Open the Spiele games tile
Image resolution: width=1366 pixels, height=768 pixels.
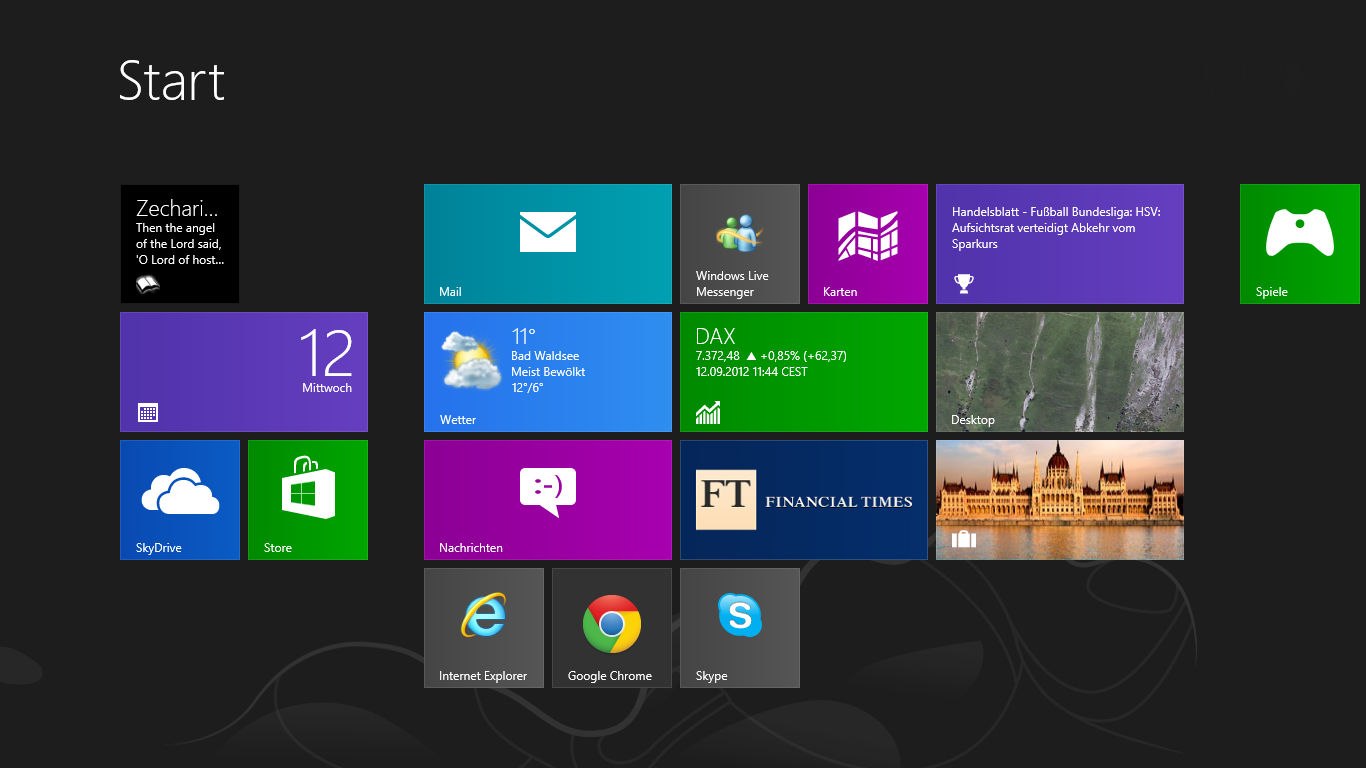pyautogui.click(x=1299, y=243)
